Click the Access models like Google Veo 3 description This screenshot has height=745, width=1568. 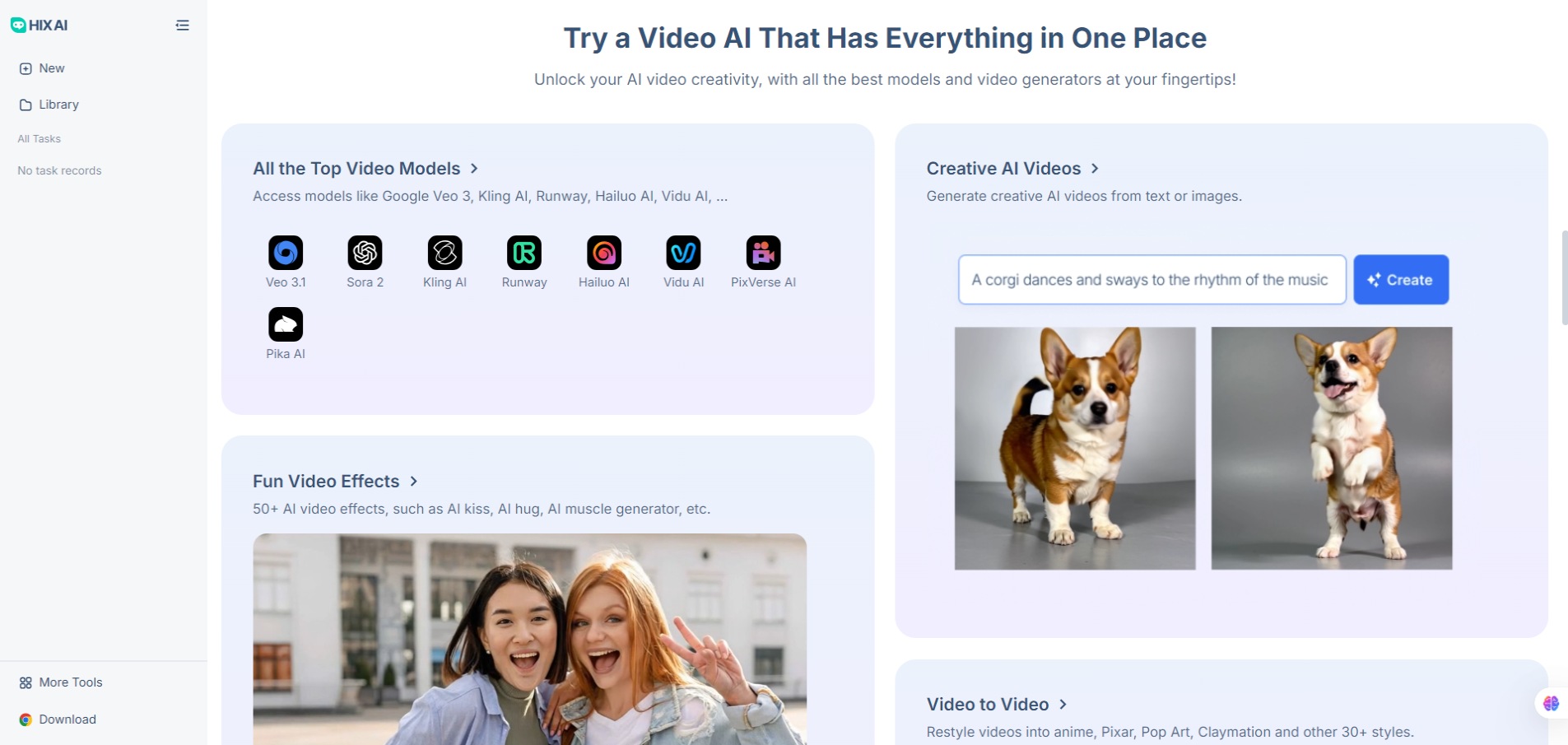coord(491,196)
